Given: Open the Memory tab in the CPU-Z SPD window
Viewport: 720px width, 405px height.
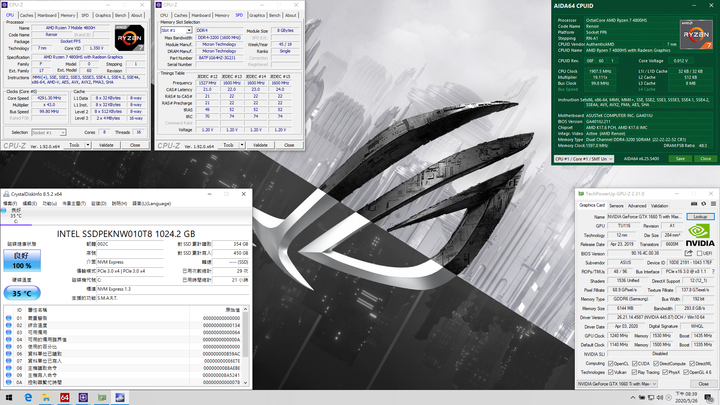Looking at the screenshot, I should [x=222, y=15].
